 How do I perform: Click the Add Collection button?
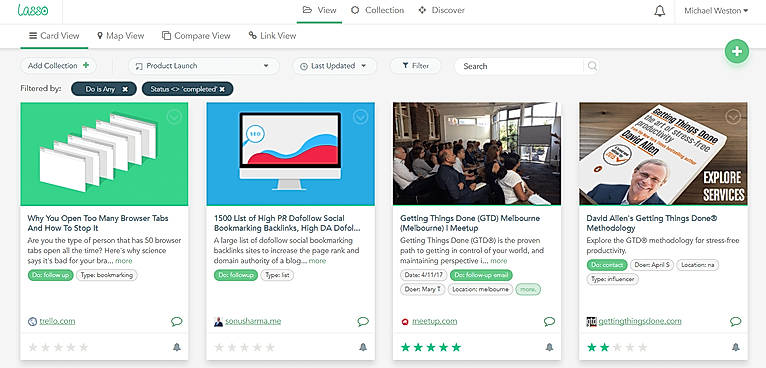[x=58, y=65]
